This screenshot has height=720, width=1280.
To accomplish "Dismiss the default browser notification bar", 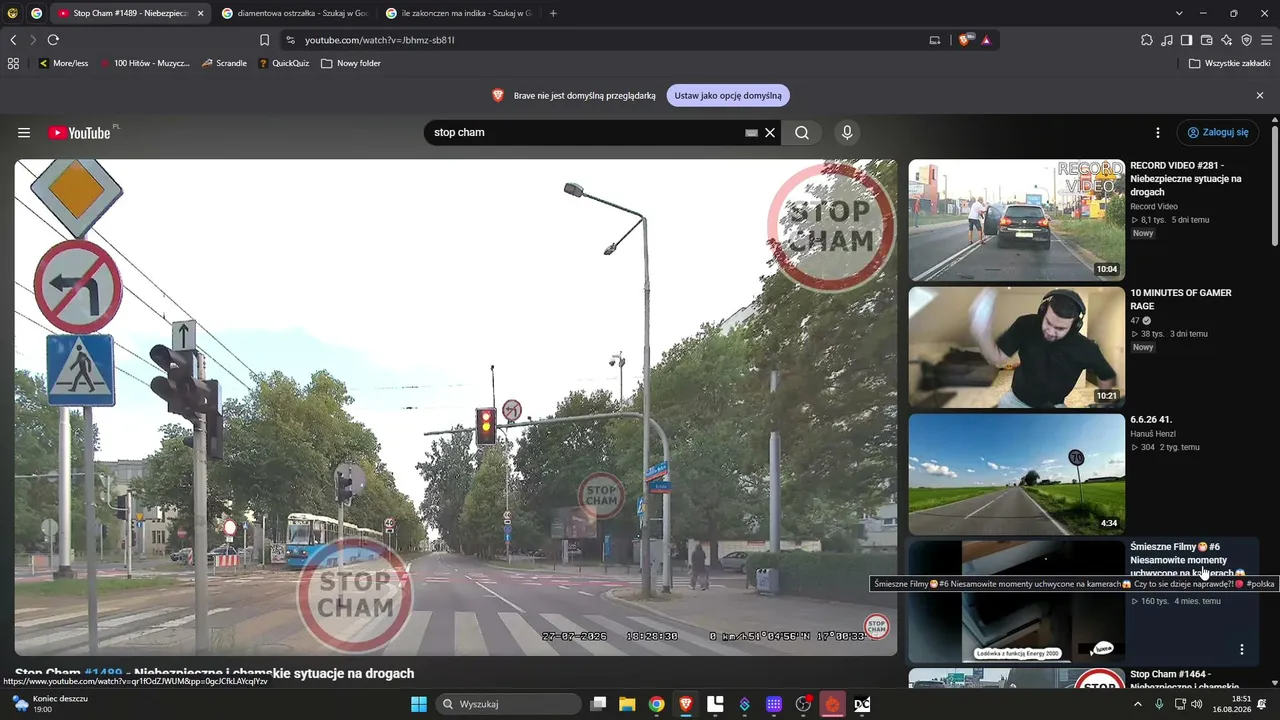I will (1260, 95).
